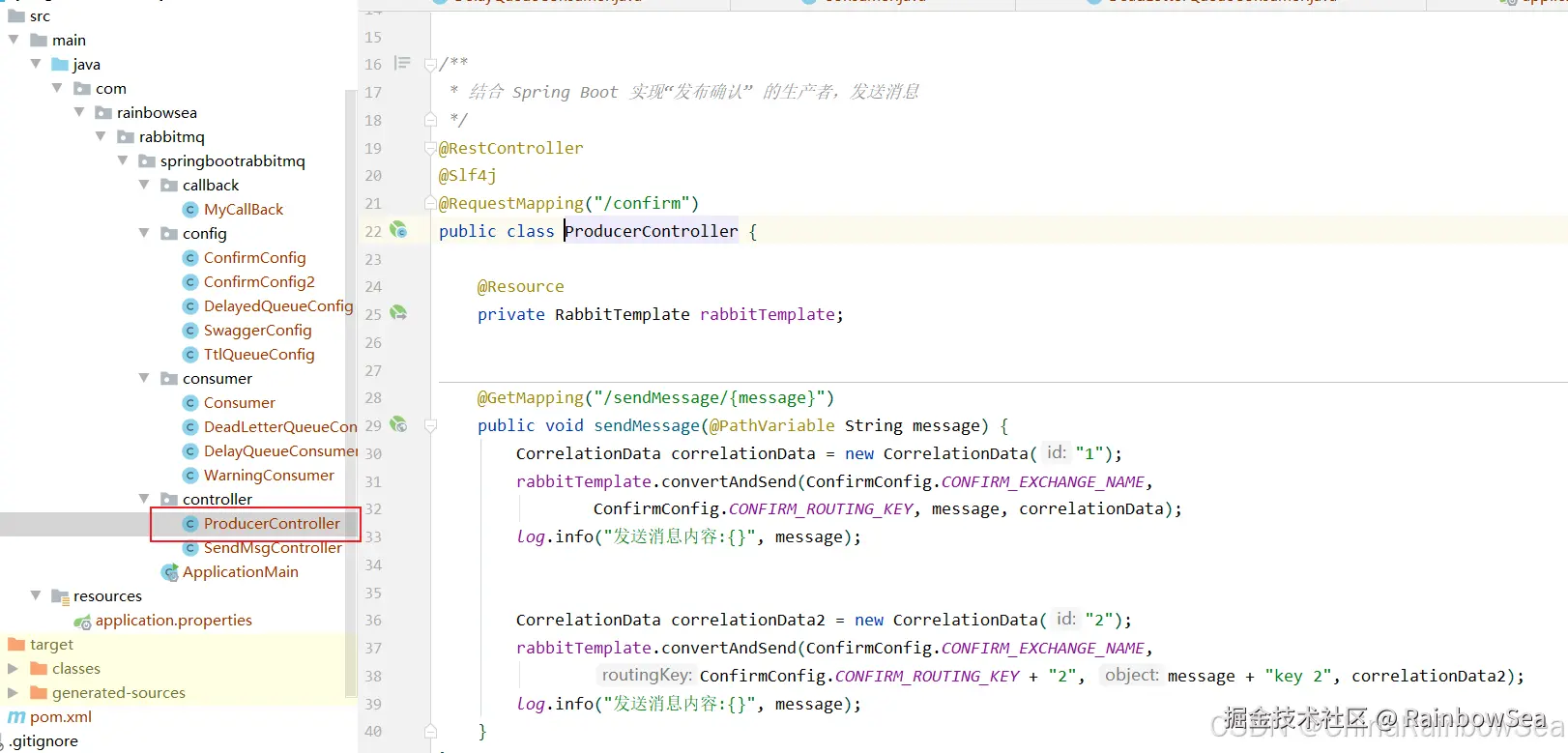1568x753 pixels.
Task: Click the ConfirmConfig2 class icon
Action: [x=190, y=282]
